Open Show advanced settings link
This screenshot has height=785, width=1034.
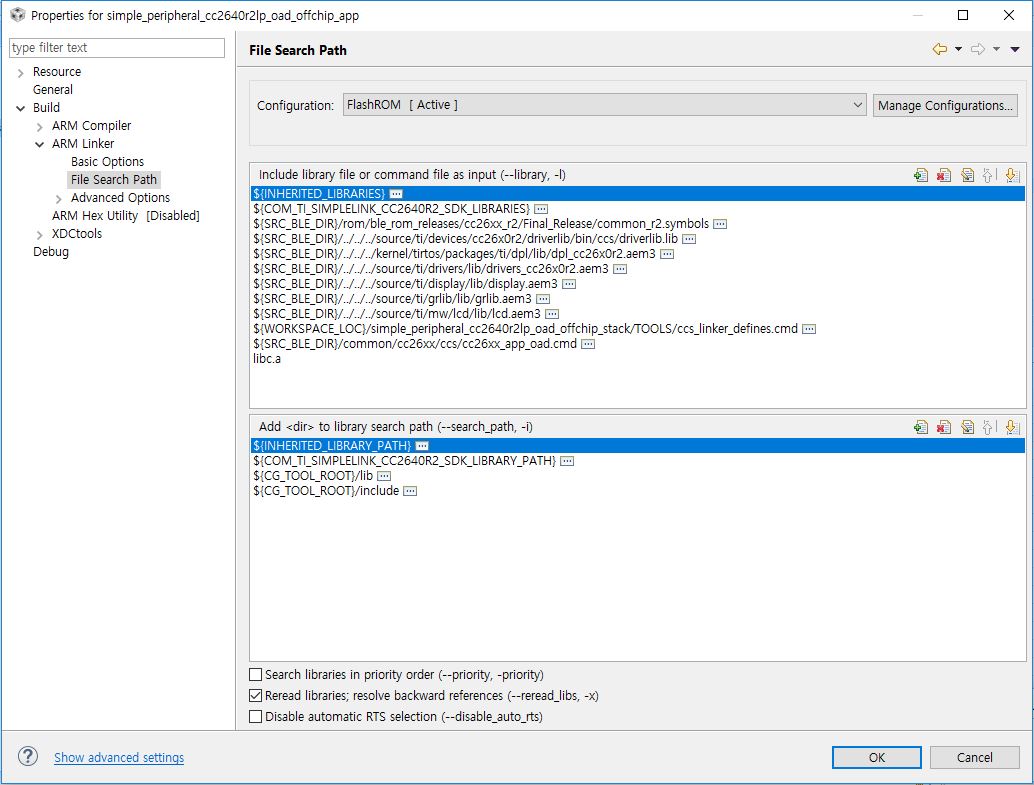click(118, 757)
